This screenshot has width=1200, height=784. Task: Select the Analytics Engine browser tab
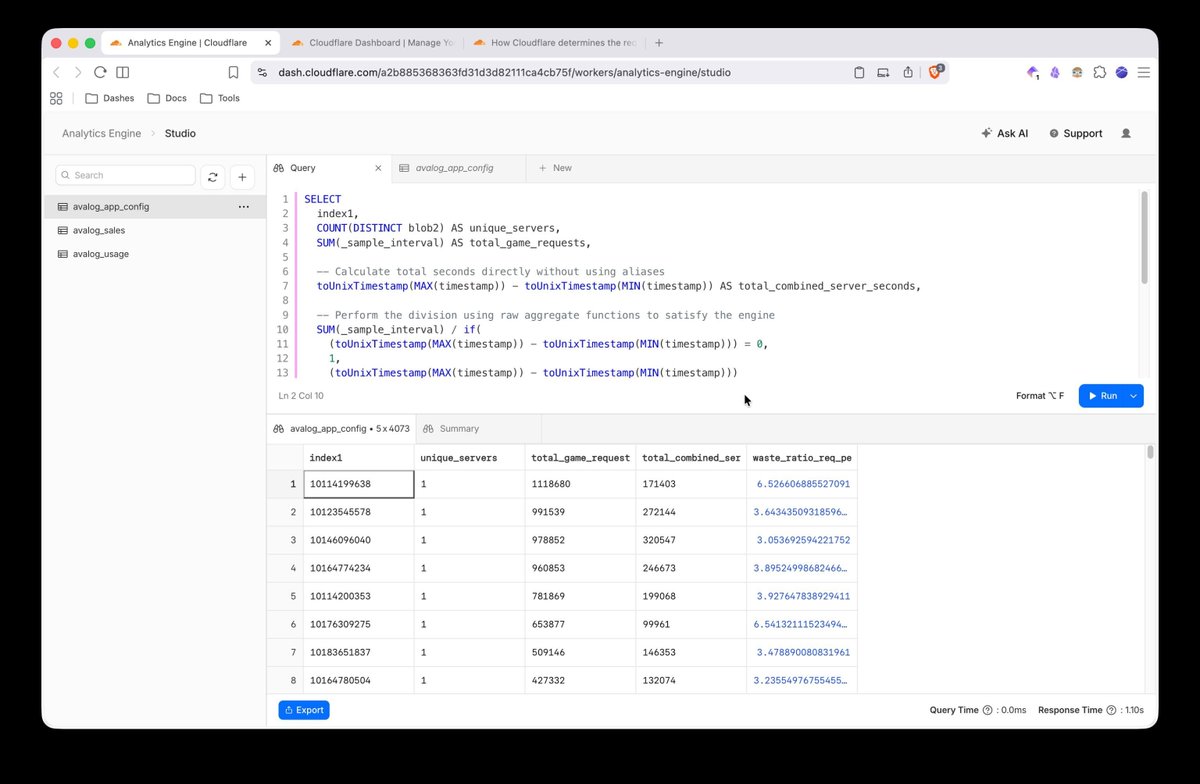[x=190, y=43]
